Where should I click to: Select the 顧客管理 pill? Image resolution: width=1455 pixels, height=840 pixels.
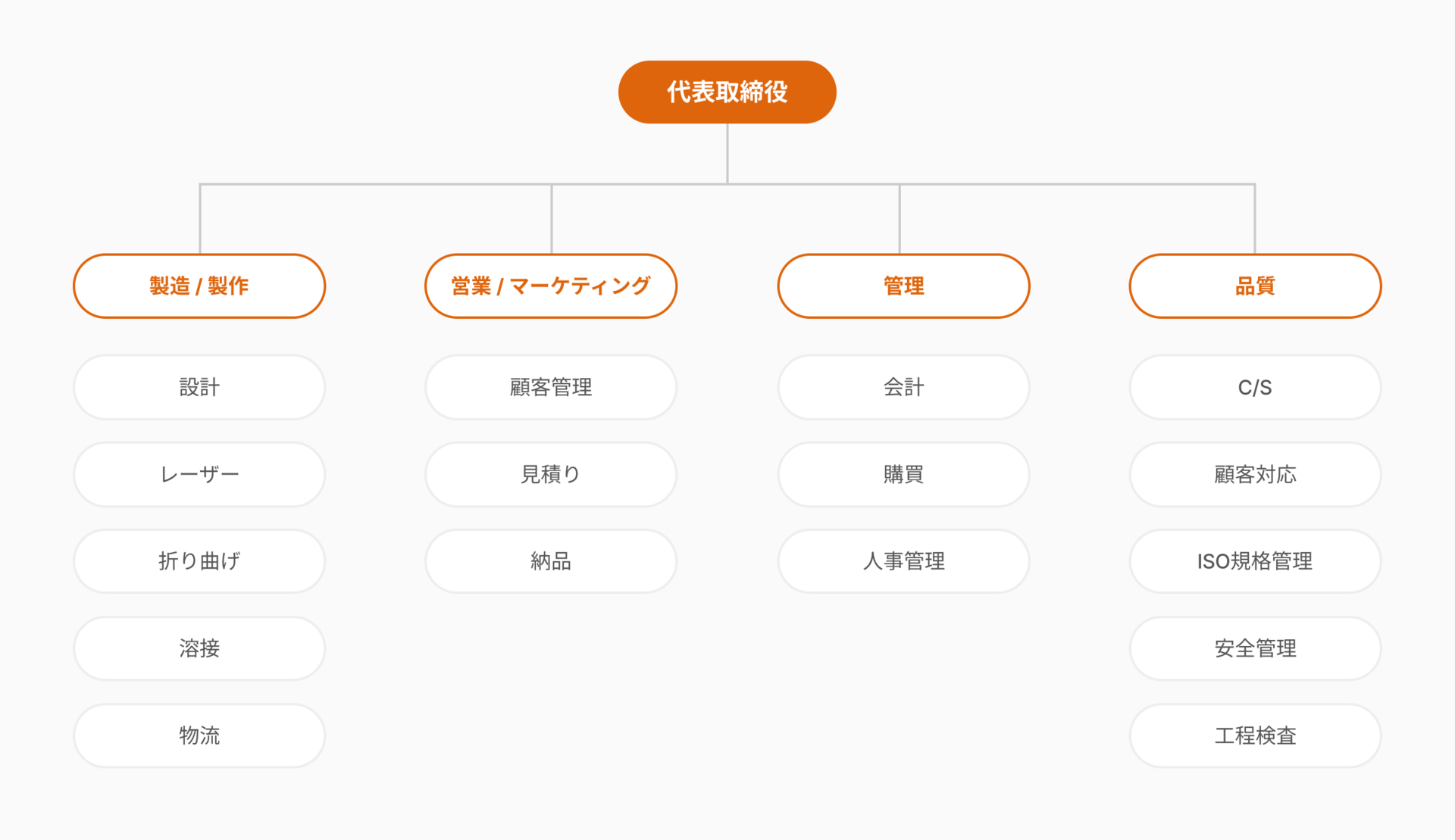[551, 387]
